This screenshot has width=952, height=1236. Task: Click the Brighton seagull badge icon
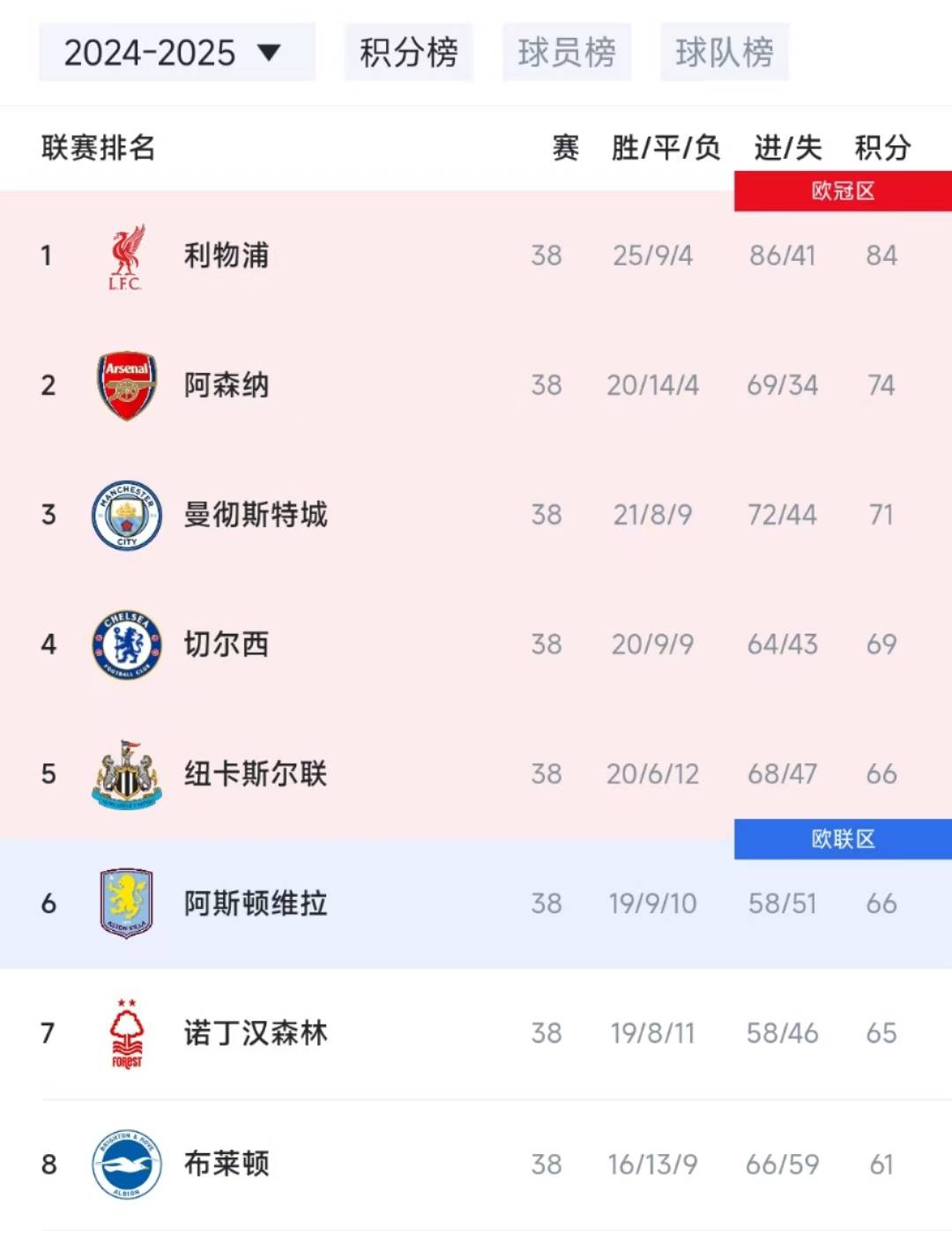point(126,1162)
